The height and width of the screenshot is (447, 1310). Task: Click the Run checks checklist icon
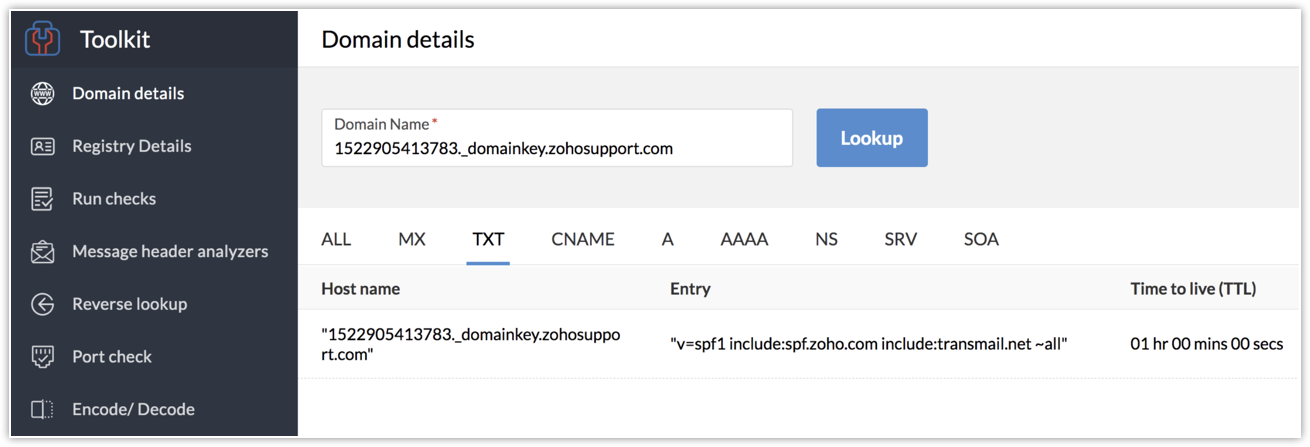42,199
